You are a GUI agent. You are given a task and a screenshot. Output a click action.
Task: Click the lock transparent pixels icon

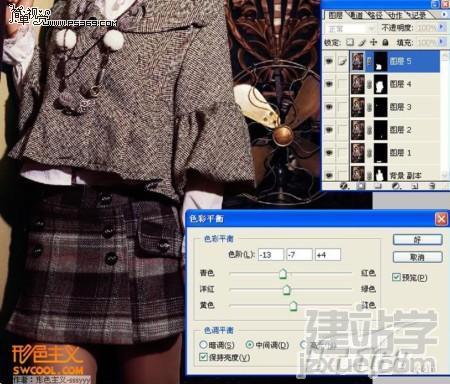tap(350, 42)
